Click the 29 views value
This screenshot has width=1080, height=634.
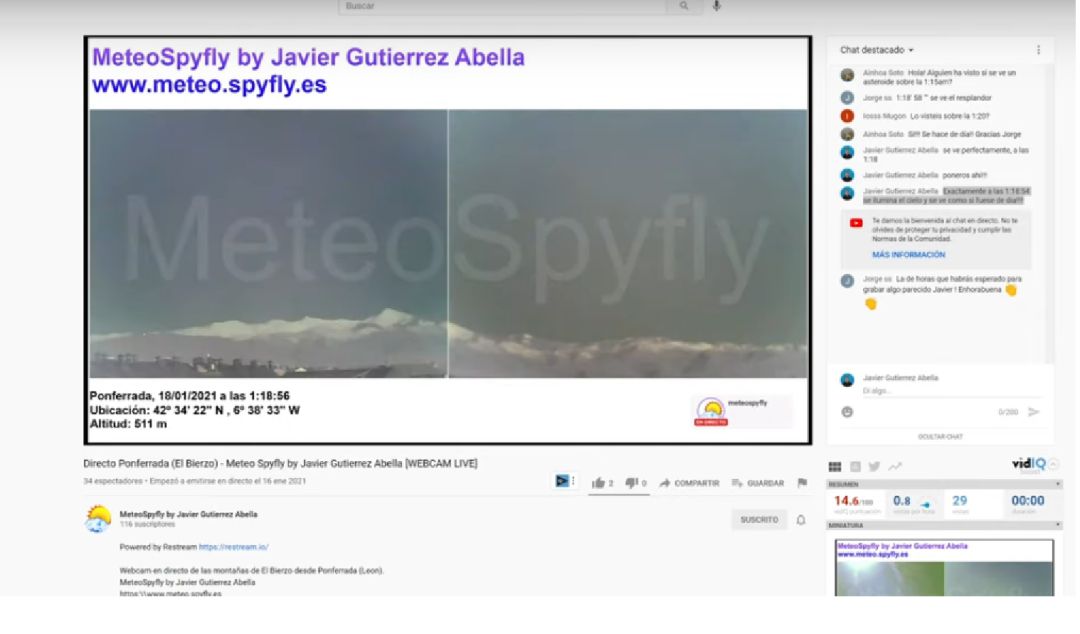(959, 501)
